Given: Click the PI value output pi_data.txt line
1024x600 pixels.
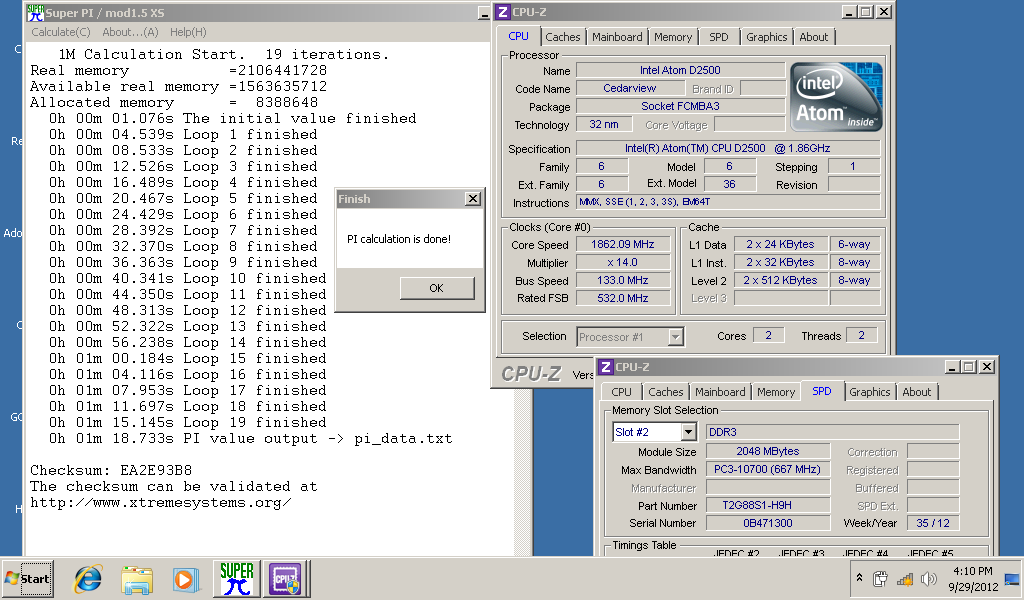Looking at the screenshot, I should tap(251, 439).
